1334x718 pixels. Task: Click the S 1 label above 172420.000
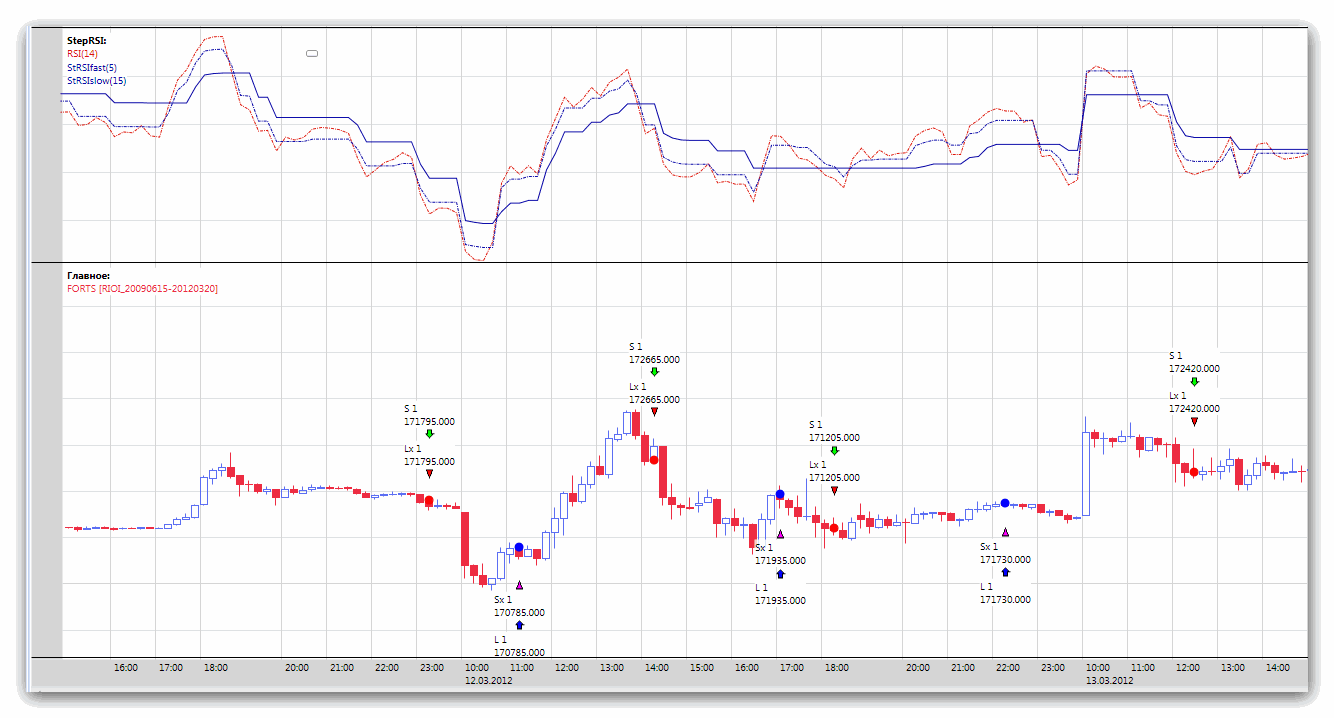1176,356
